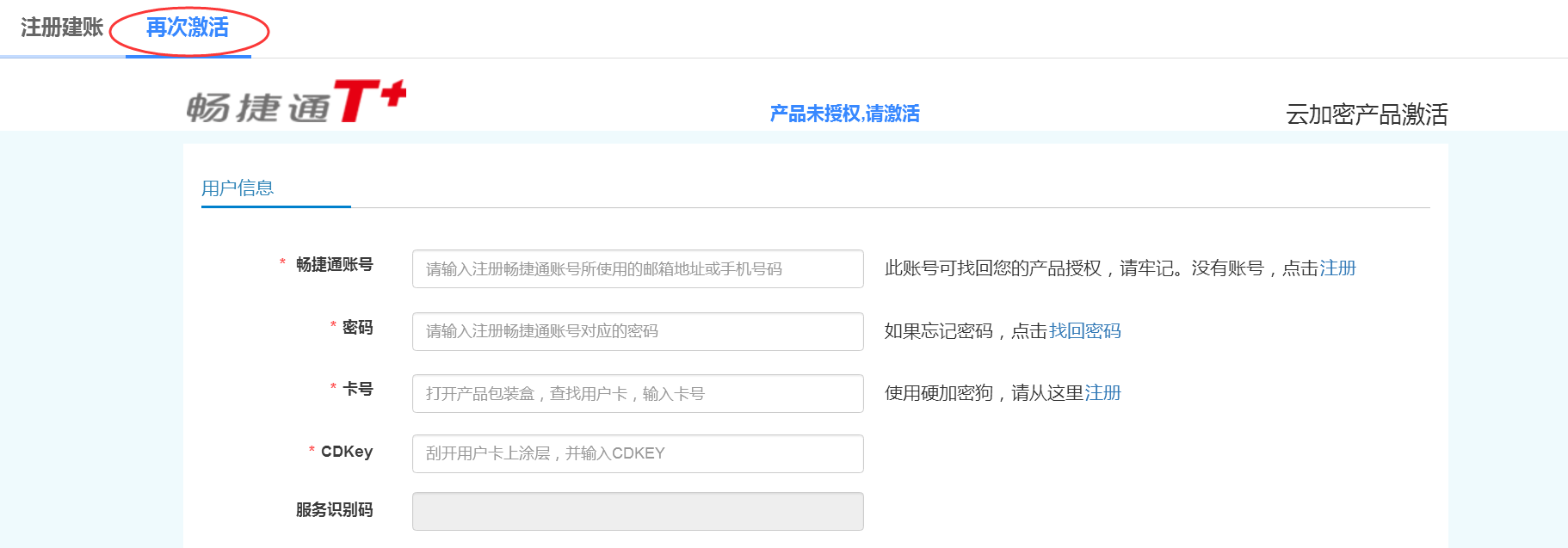Open 注册 link next to 没有账号
Viewport: 1568px width, 548px height.
[x=1337, y=268]
